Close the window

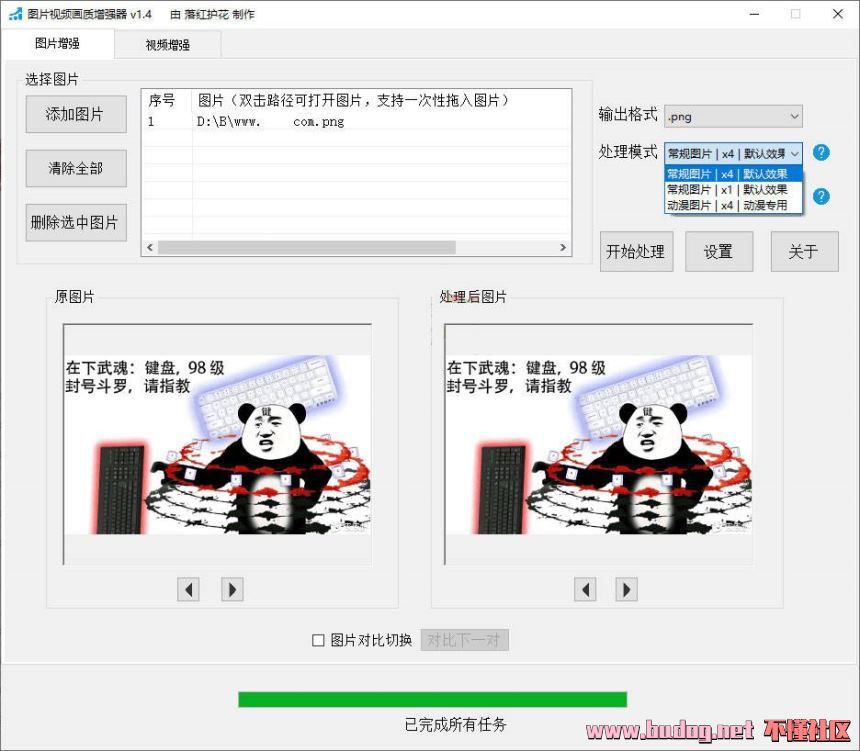(838, 14)
